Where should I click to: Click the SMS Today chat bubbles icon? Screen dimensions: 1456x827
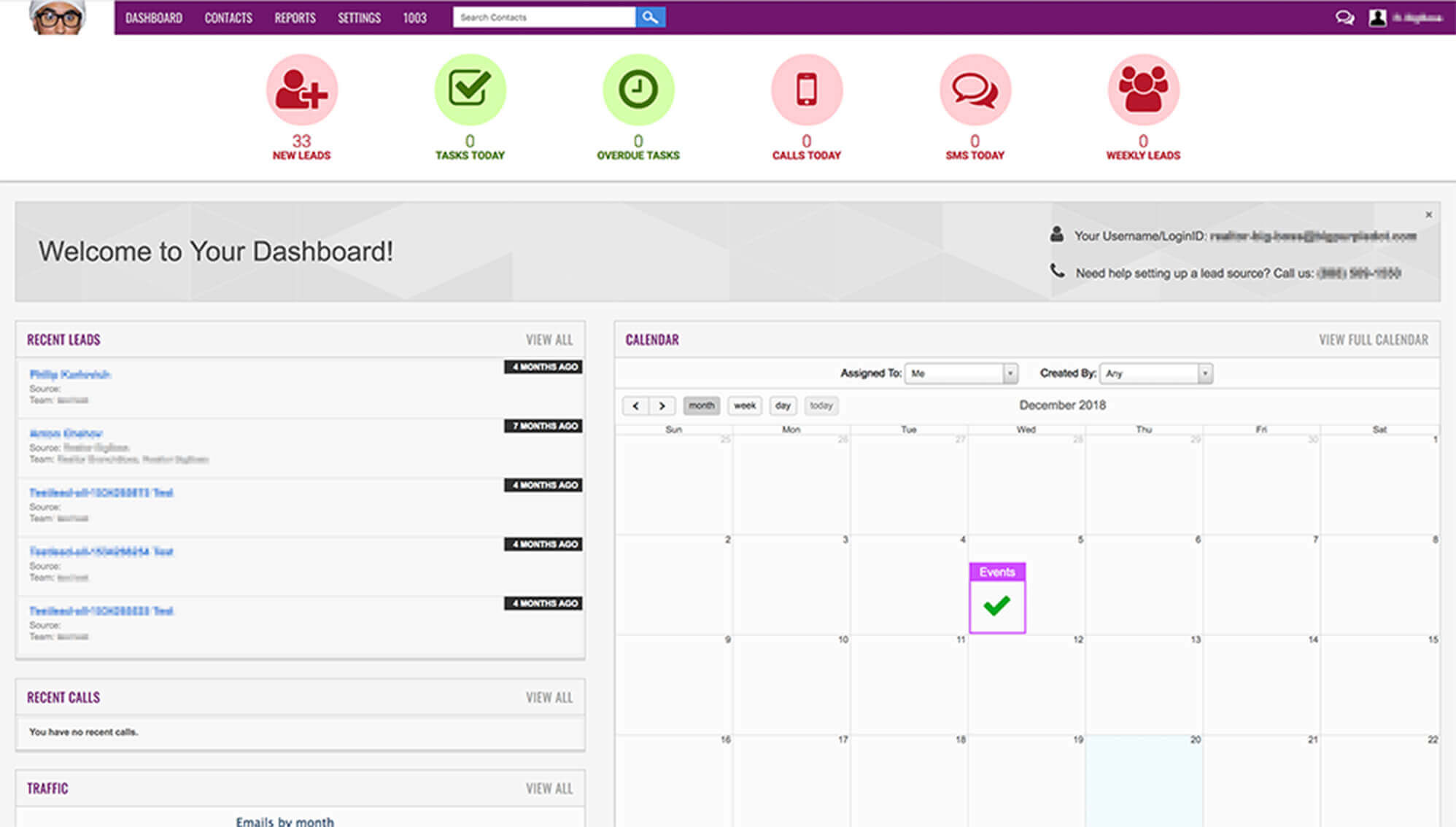pos(975,90)
